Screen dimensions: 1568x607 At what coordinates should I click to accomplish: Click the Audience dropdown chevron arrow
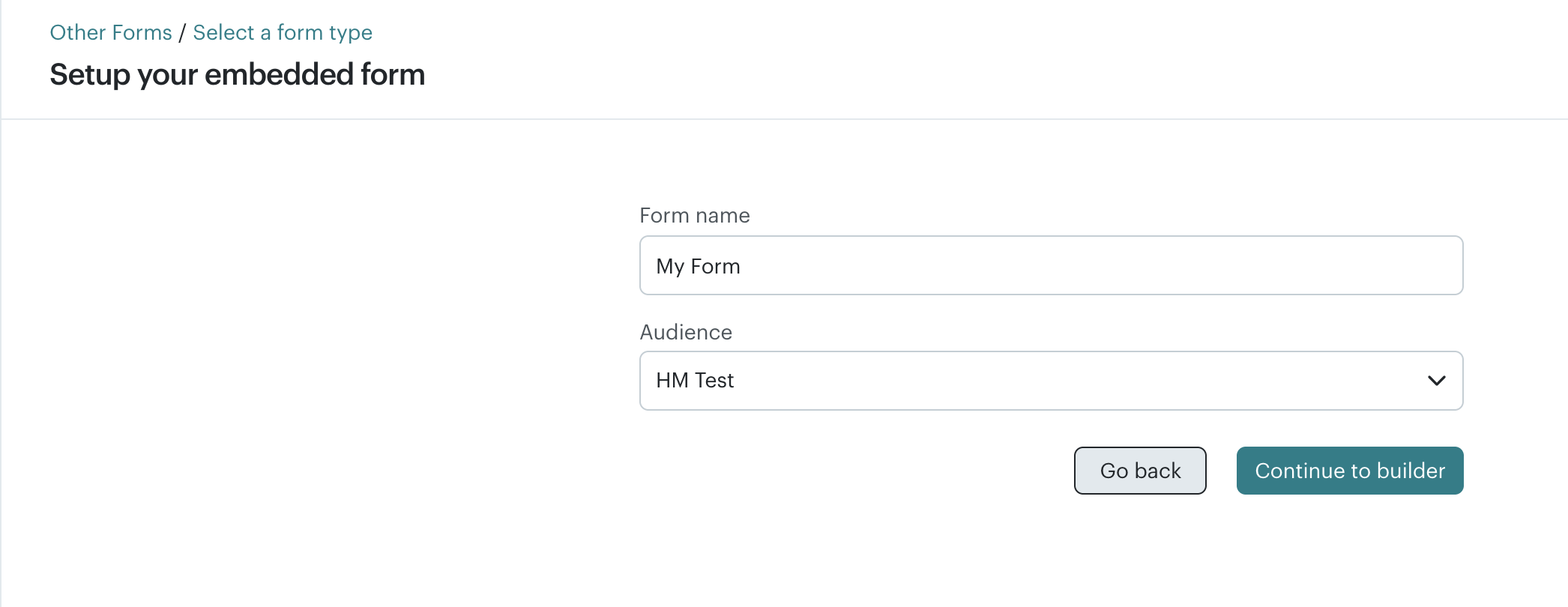click(1436, 381)
